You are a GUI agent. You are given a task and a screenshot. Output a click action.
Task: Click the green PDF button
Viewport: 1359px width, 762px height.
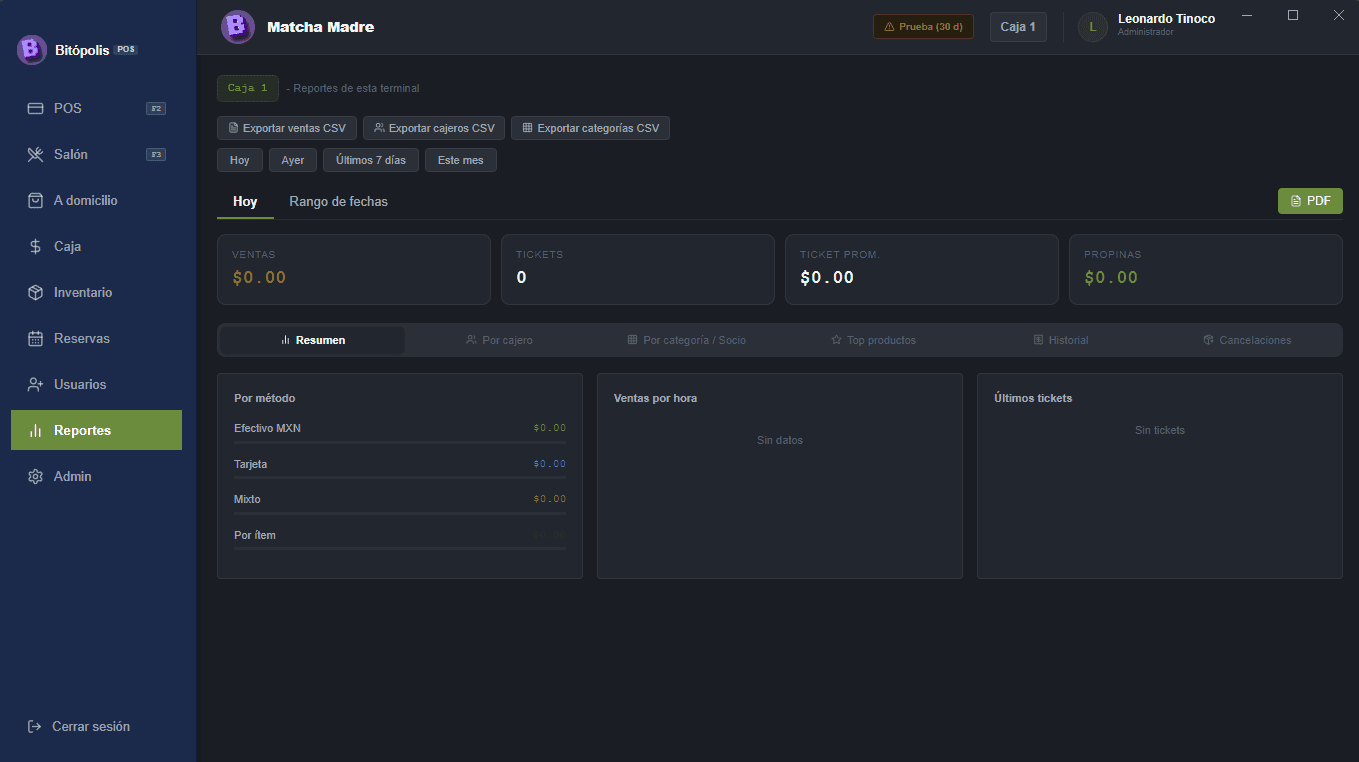(1310, 201)
